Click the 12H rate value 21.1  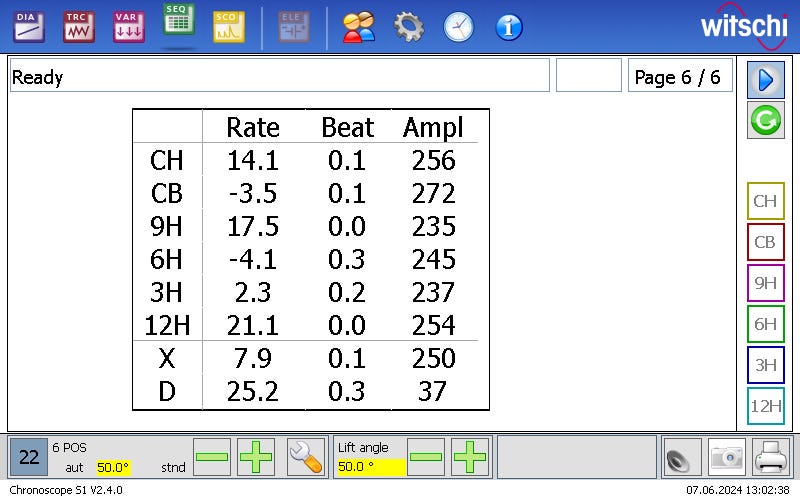(253, 325)
